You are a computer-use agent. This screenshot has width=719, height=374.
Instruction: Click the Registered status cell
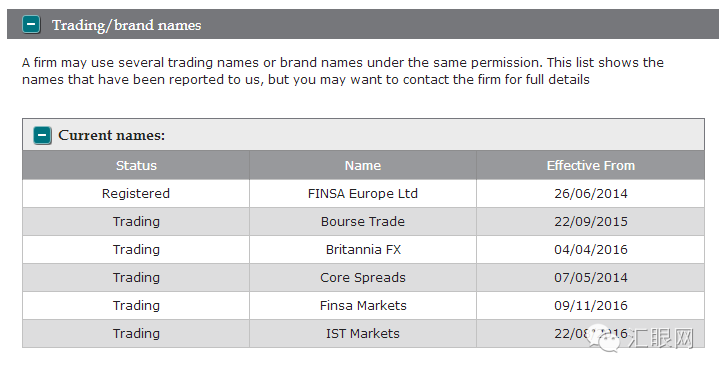pyautogui.click(x=136, y=193)
